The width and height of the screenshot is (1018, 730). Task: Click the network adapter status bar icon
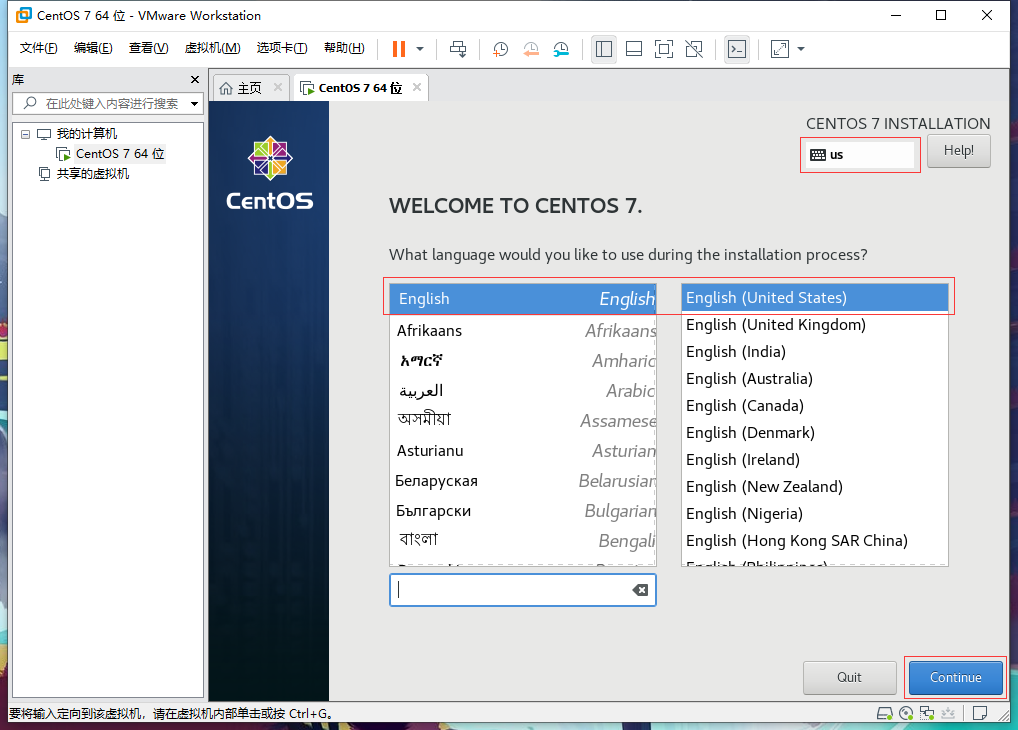click(x=927, y=714)
